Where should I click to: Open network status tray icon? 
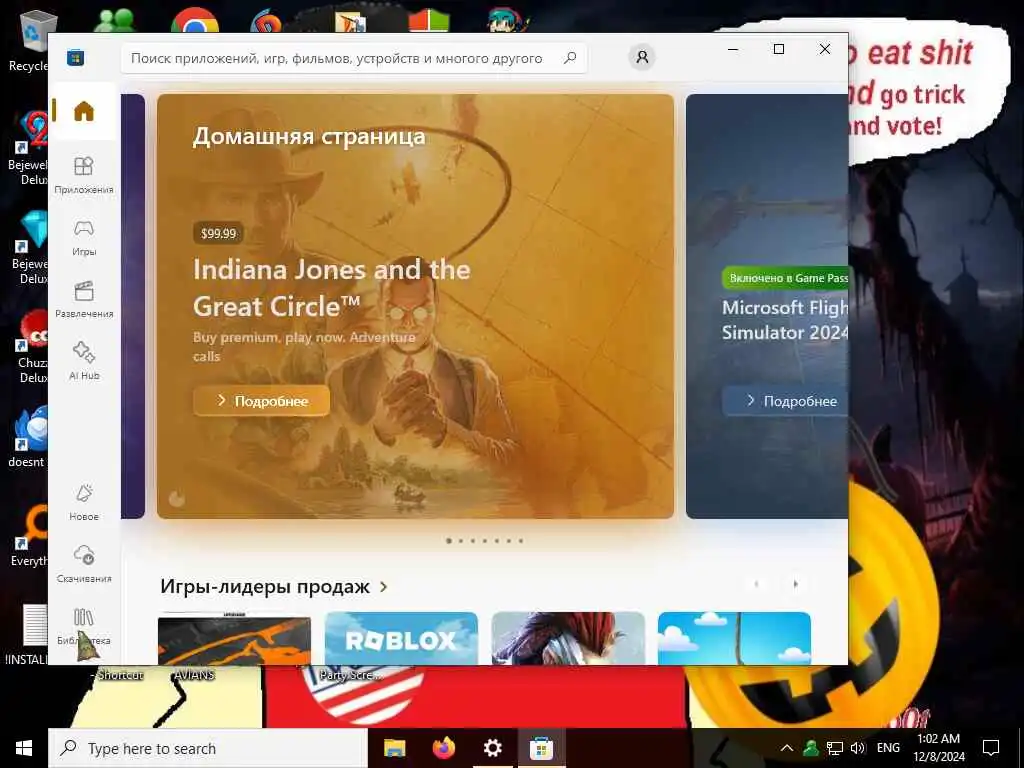tap(835, 748)
